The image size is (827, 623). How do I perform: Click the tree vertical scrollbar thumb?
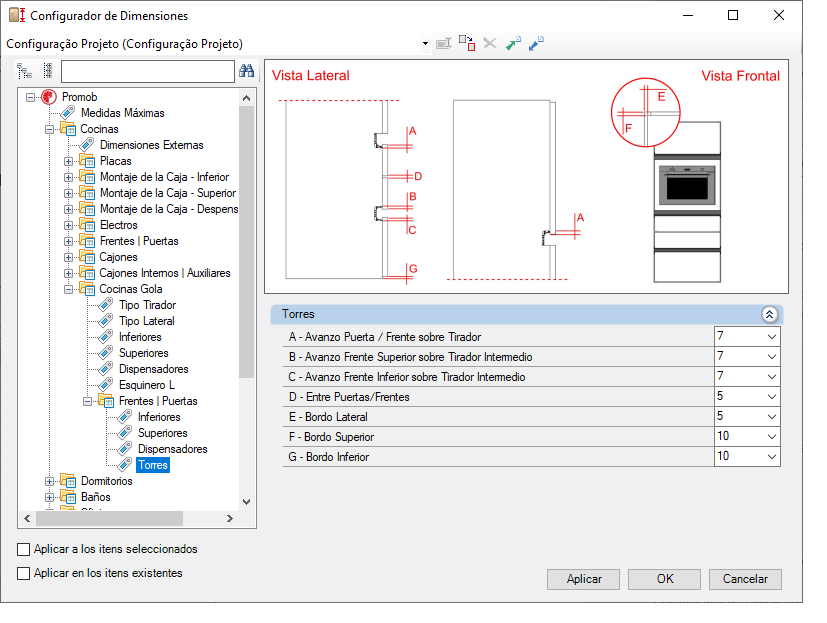[246, 242]
